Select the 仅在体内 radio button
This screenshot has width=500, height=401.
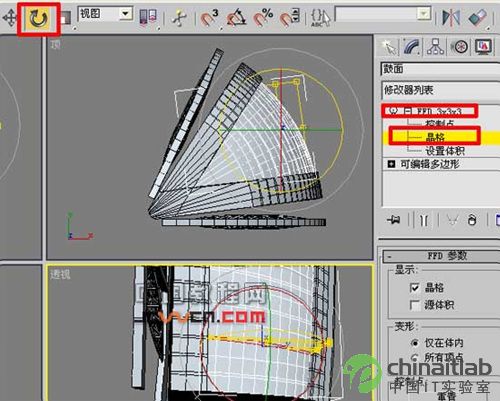coord(415,343)
